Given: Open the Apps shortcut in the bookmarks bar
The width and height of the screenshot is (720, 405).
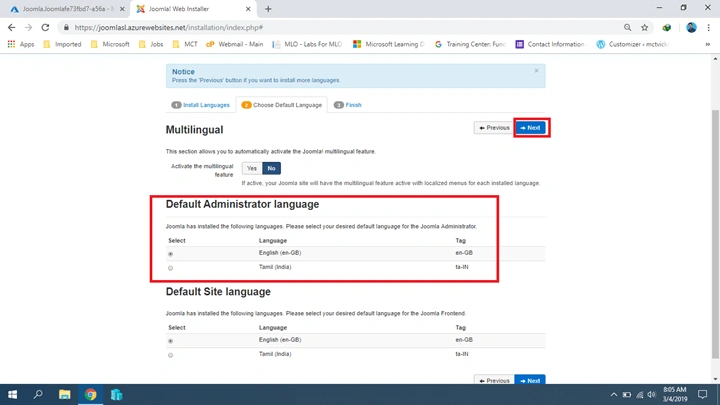Looking at the screenshot, I should [21, 44].
